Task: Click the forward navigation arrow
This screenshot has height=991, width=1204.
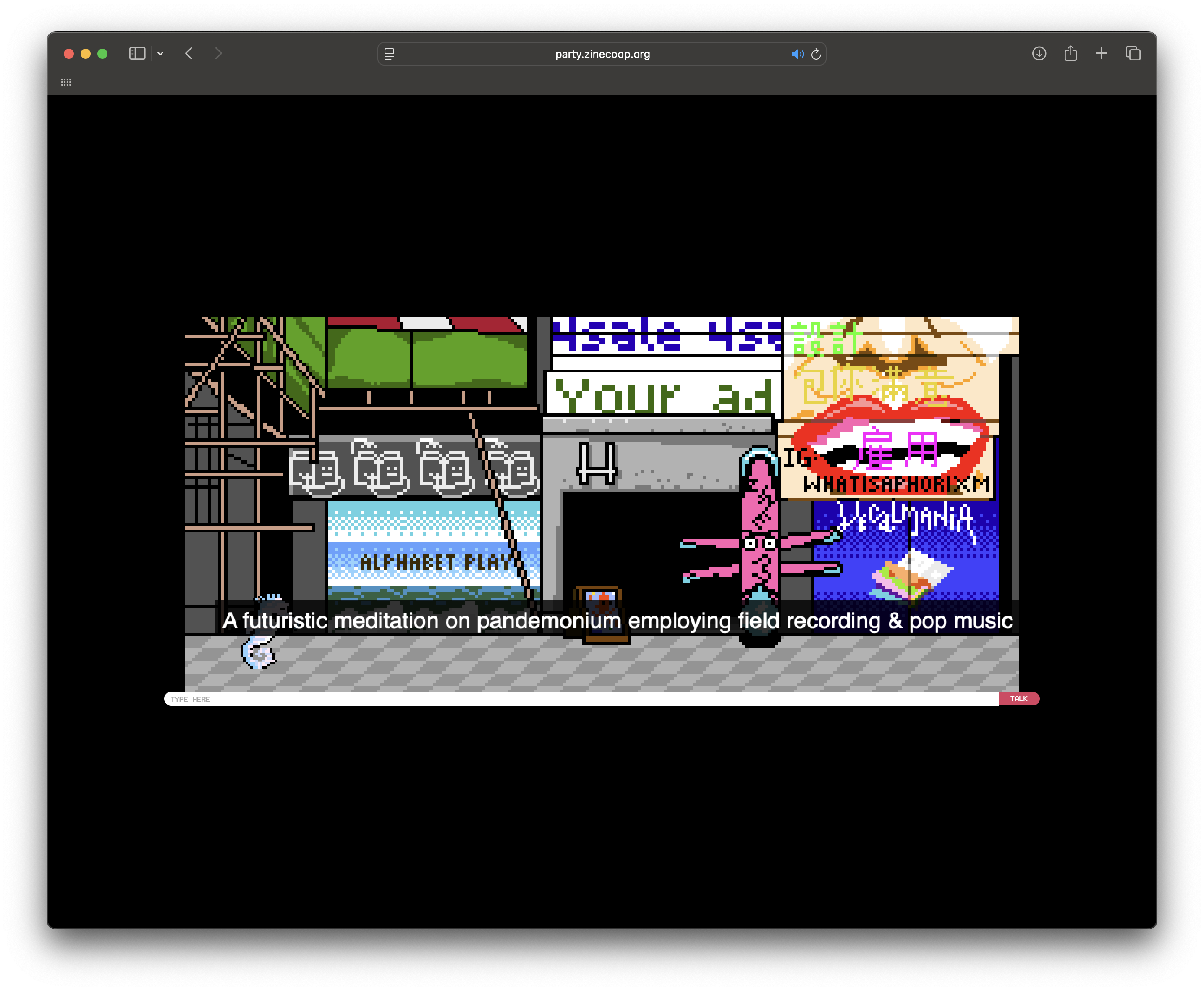Action: tap(219, 54)
